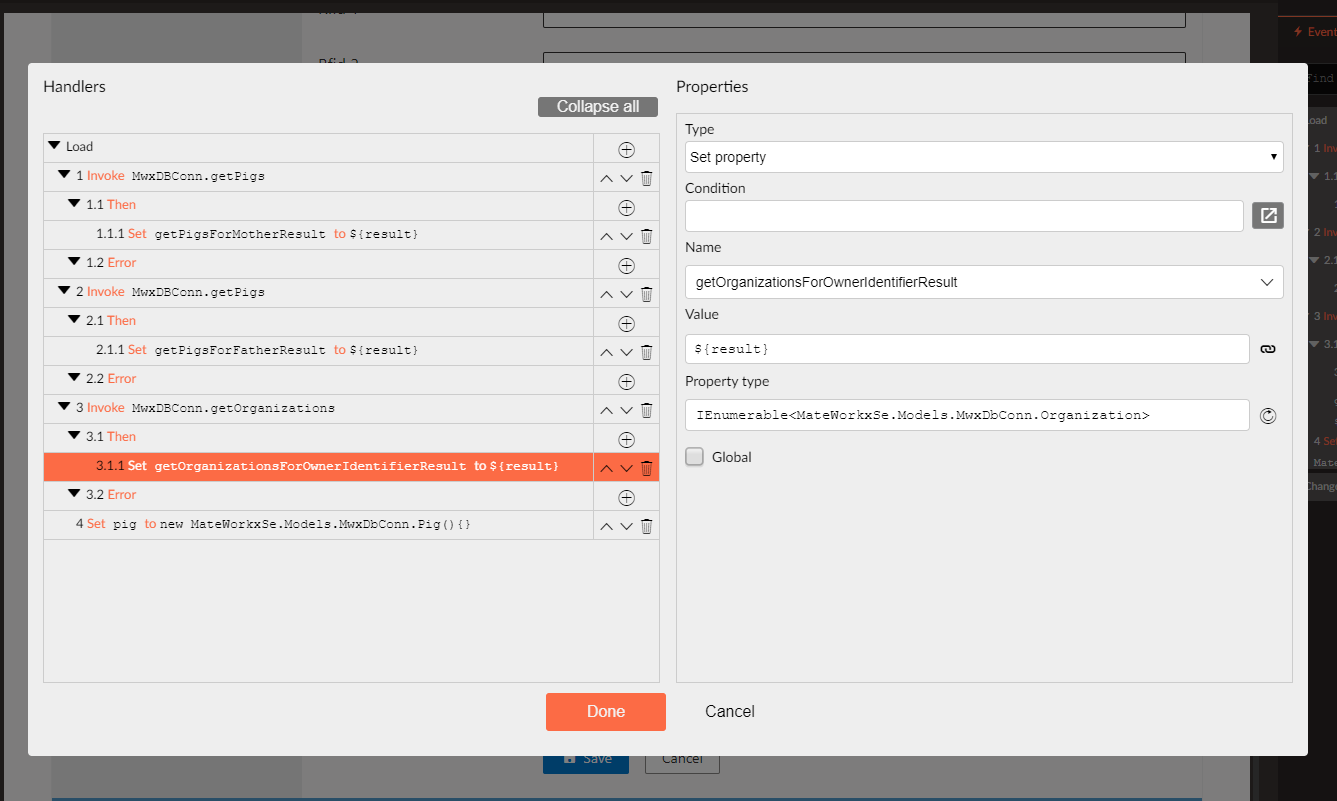Image resolution: width=1337 pixels, height=801 pixels.
Task: Collapse the 1.1 Then node
Action: point(75,204)
